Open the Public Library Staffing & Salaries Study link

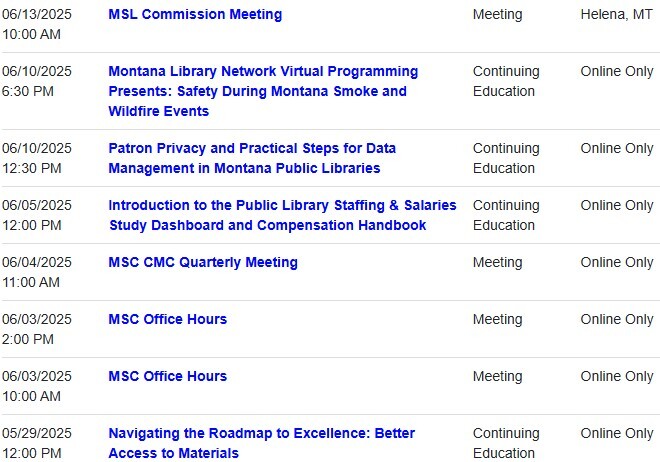click(282, 215)
